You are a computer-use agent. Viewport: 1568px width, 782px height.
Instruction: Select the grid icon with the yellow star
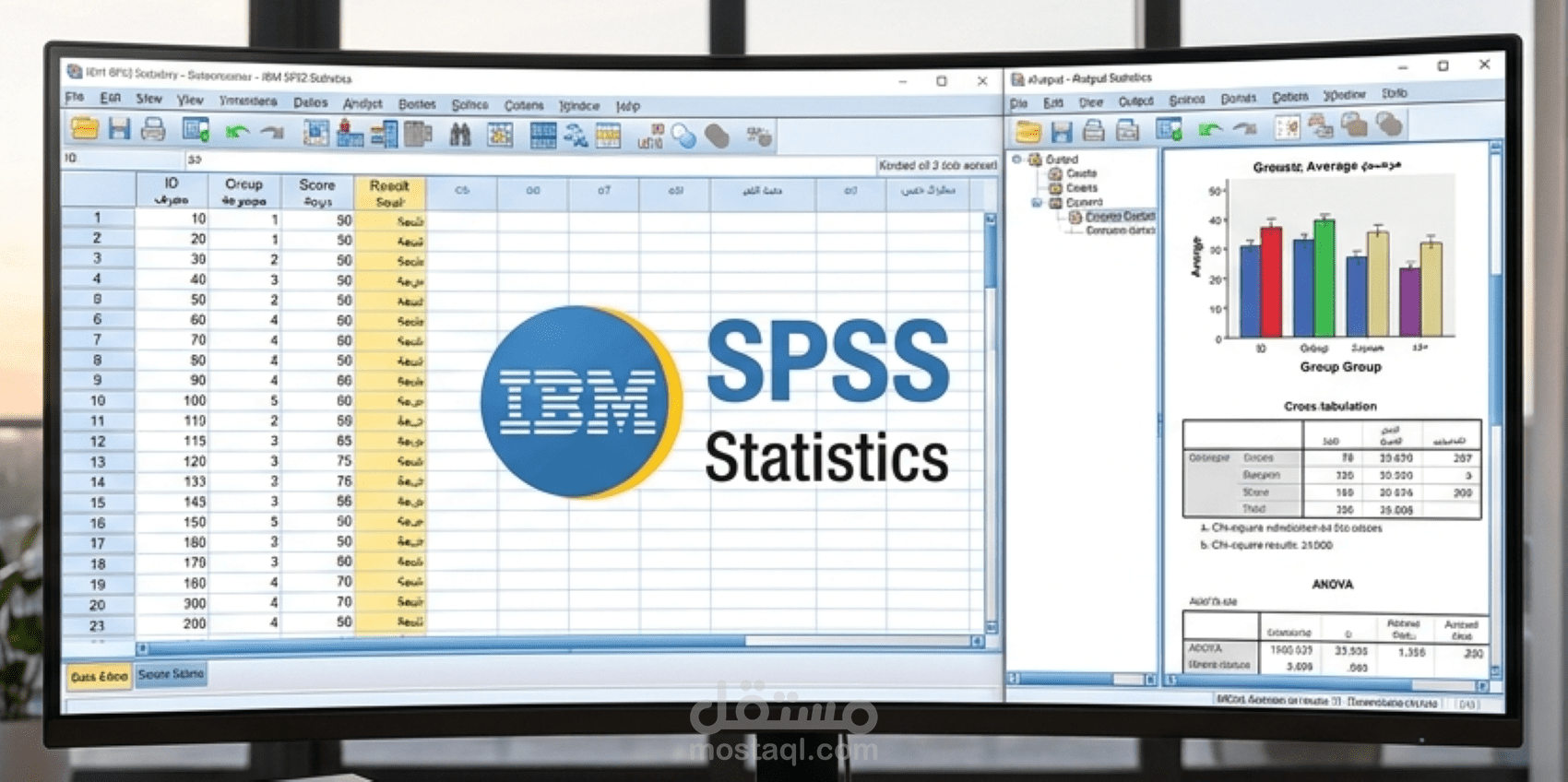point(500,136)
